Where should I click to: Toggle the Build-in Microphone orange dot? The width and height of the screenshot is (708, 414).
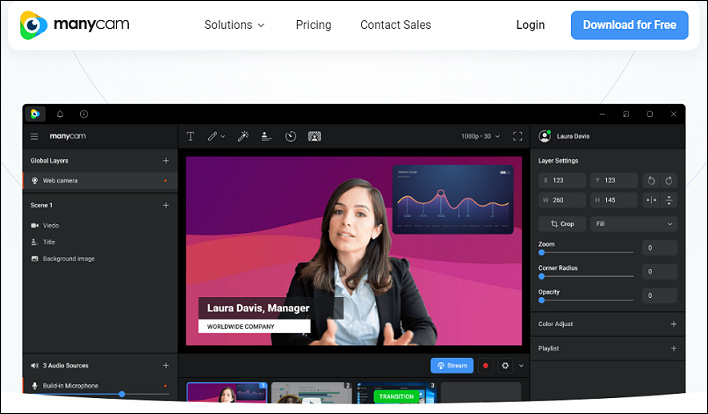pyautogui.click(x=165, y=386)
